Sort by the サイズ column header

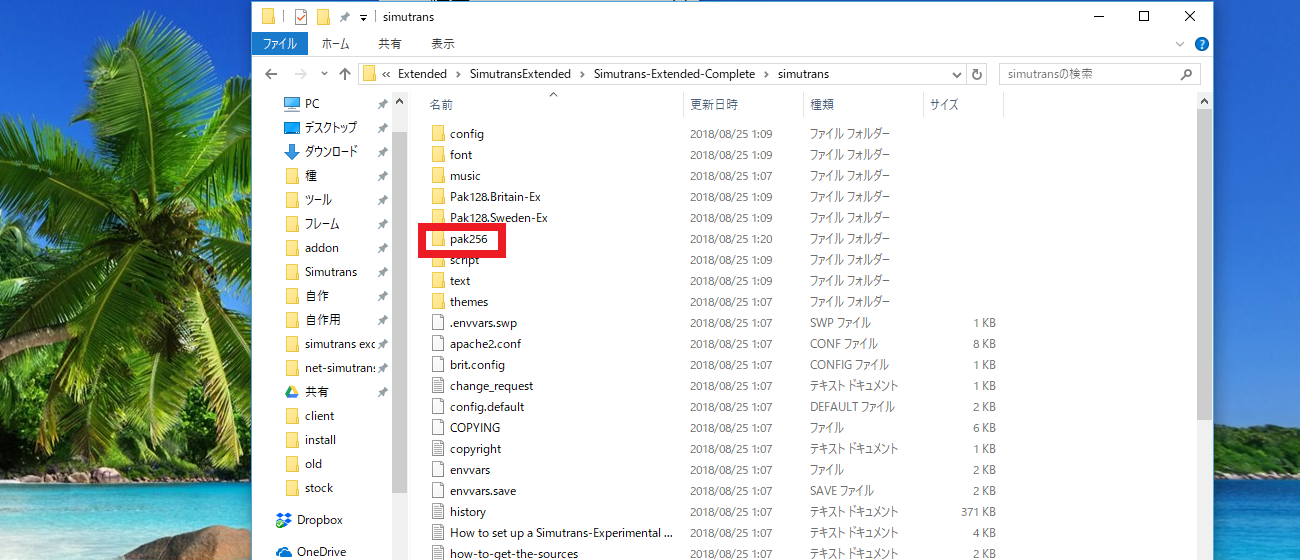coord(944,104)
